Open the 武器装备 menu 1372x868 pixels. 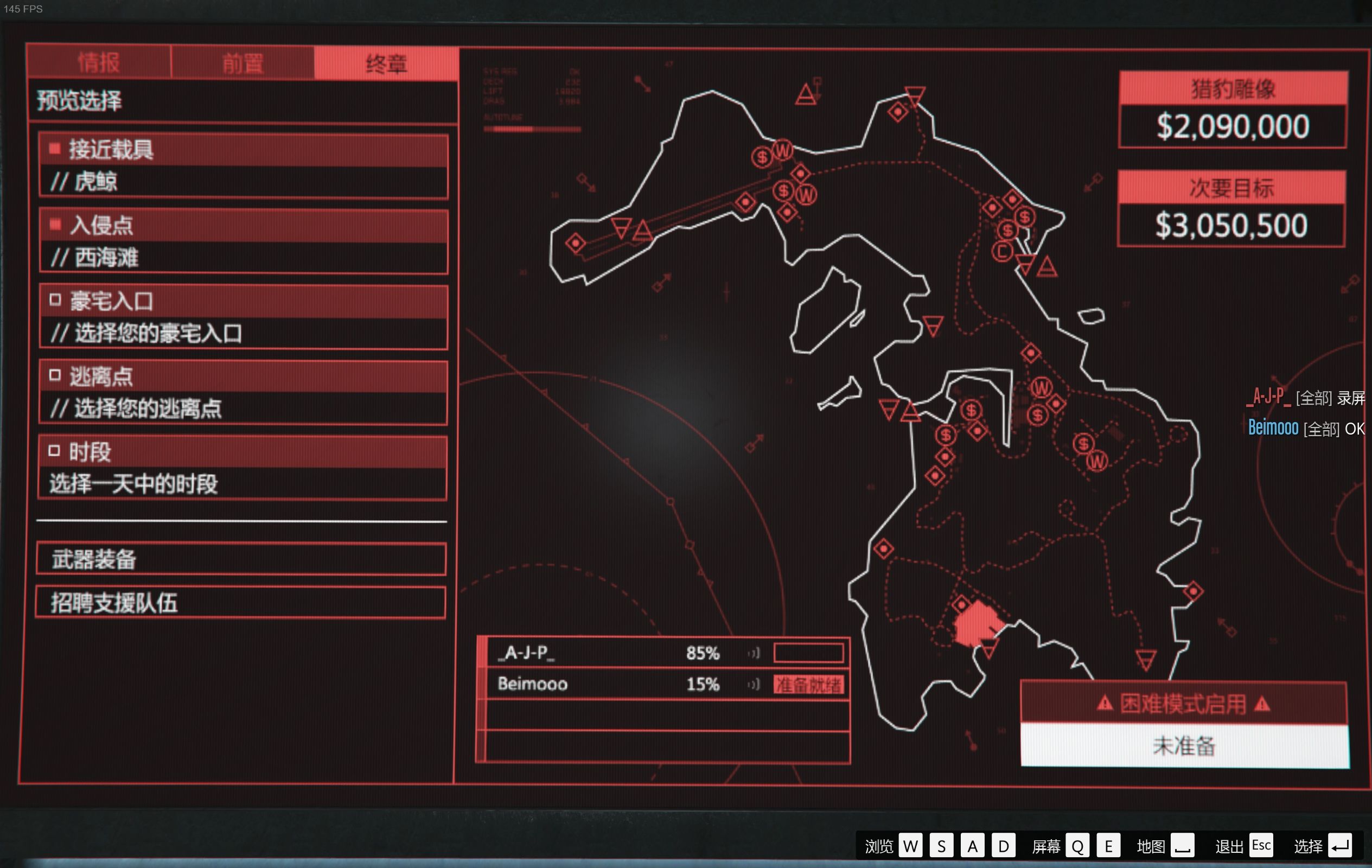tap(241, 559)
